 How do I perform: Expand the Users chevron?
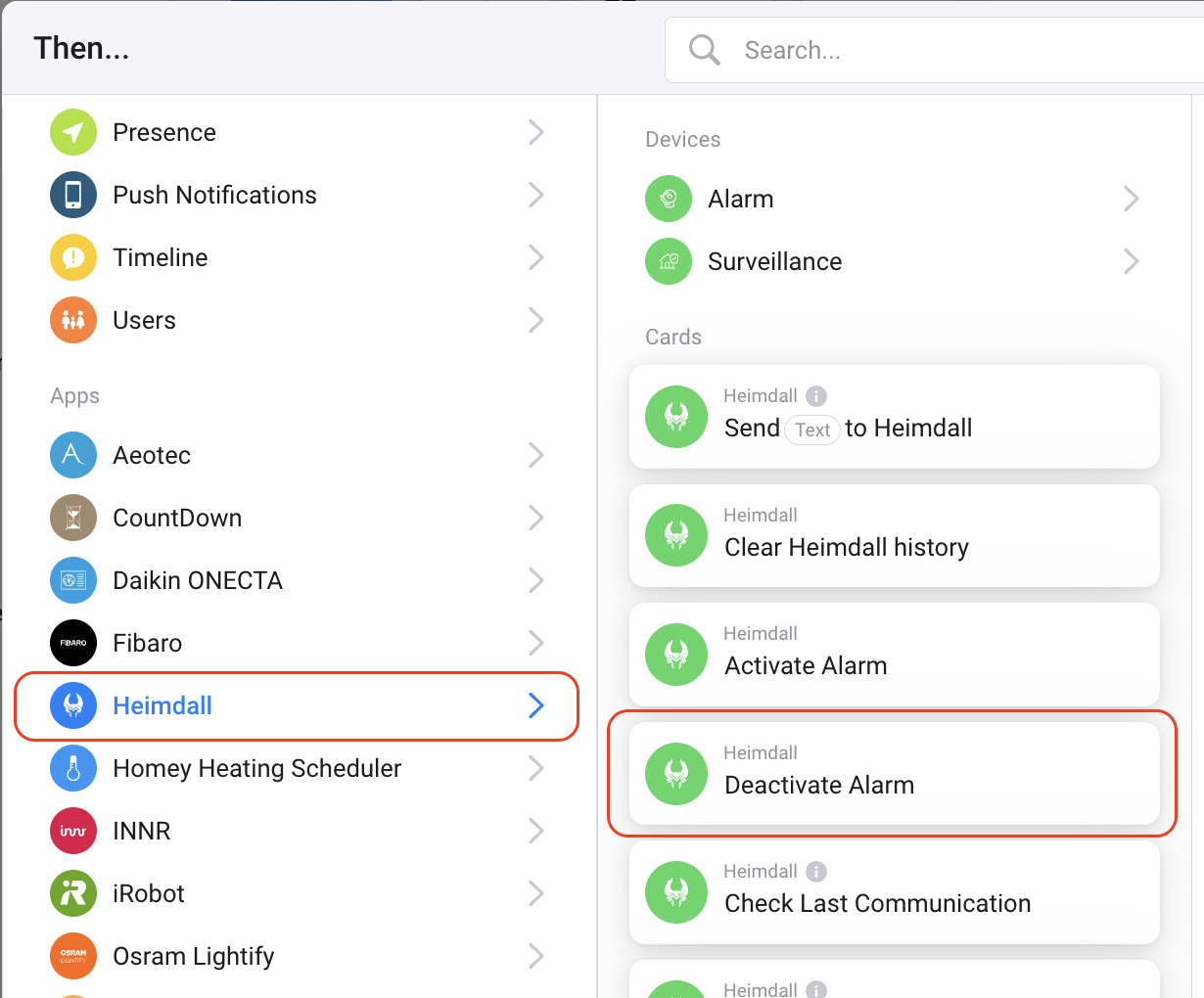(535, 320)
